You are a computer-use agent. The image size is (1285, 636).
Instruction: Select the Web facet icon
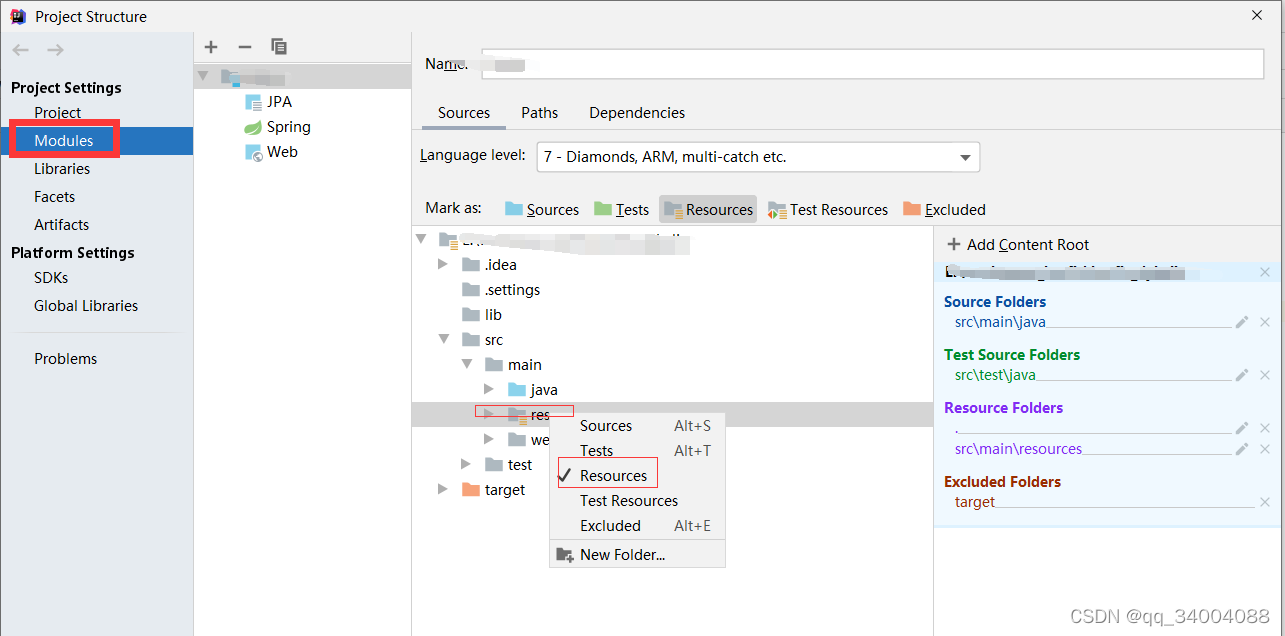click(x=253, y=151)
